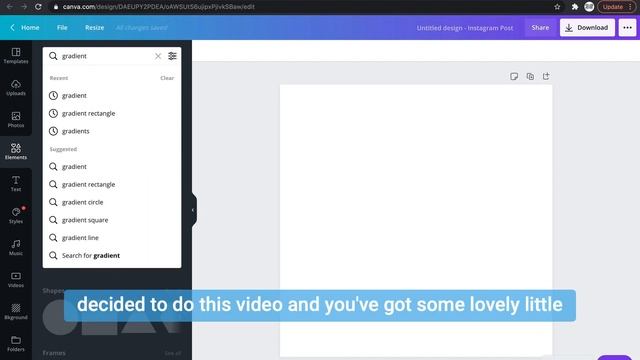Open the more options ellipsis button
640x360 pixels.
click(627, 28)
